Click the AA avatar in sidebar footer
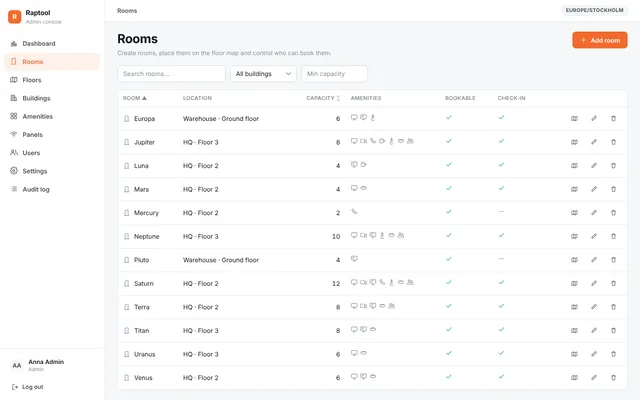The image size is (640, 400). [x=17, y=365]
